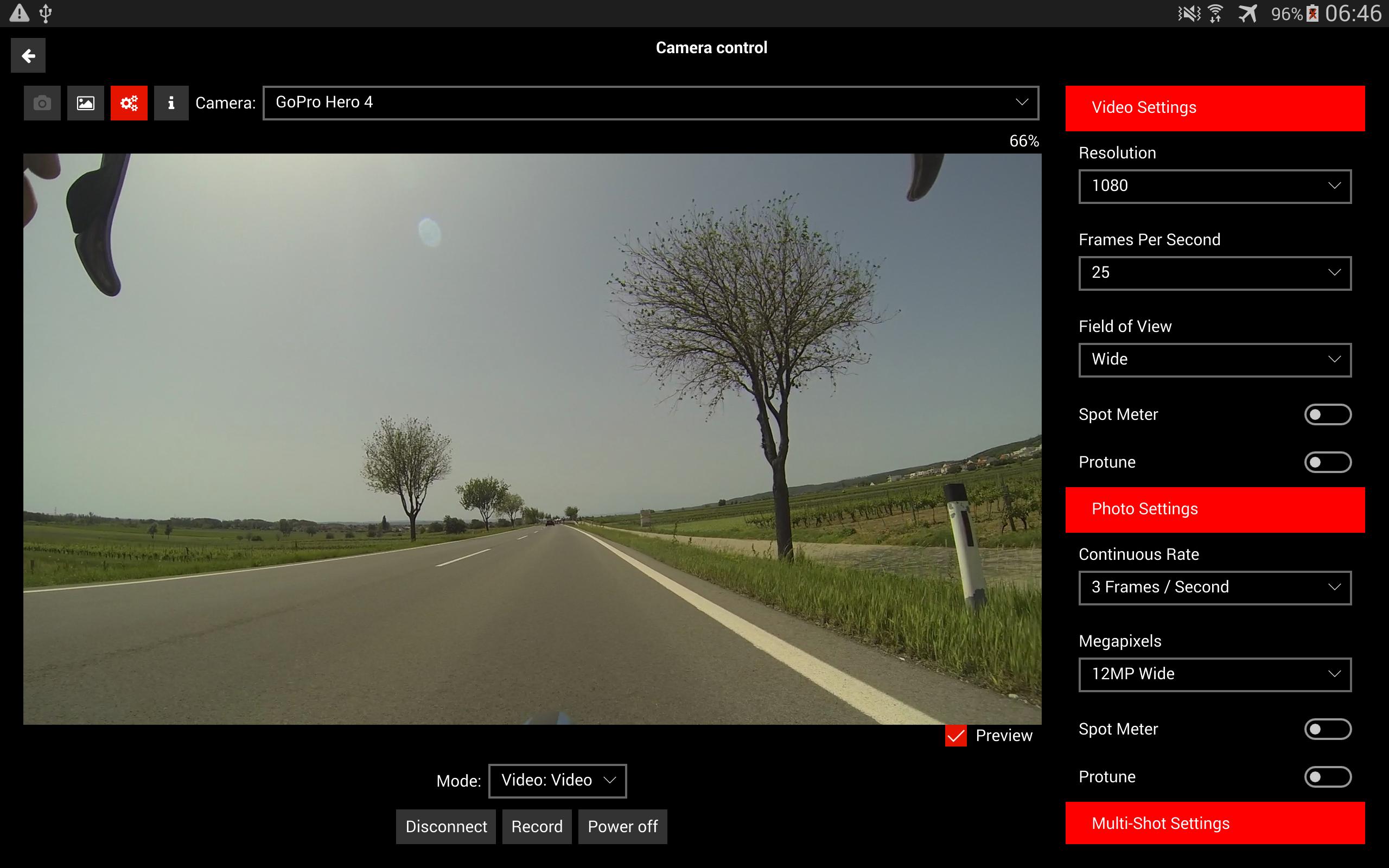Tap the battery indicator icon
Image resolution: width=1389 pixels, height=868 pixels.
(x=1312, y=13)
